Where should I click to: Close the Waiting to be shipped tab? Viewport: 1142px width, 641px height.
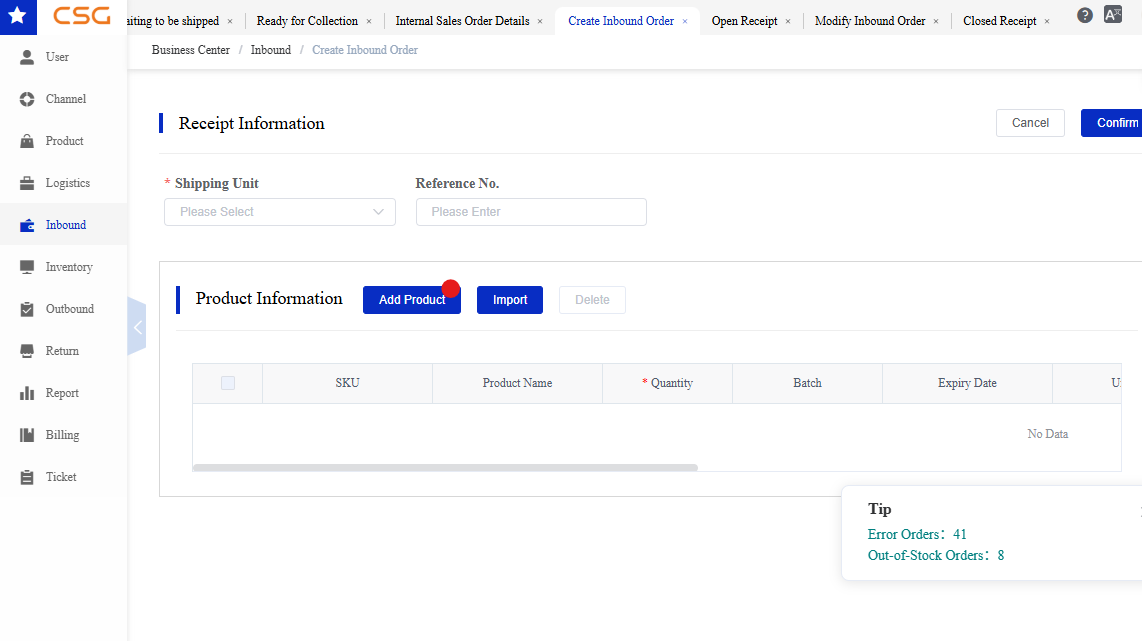(x=230, y=22)
